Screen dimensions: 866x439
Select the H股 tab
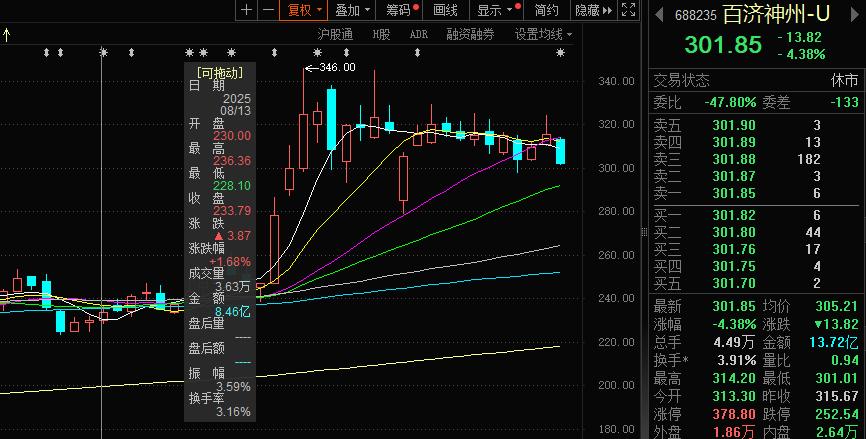[x=381, y=34]
